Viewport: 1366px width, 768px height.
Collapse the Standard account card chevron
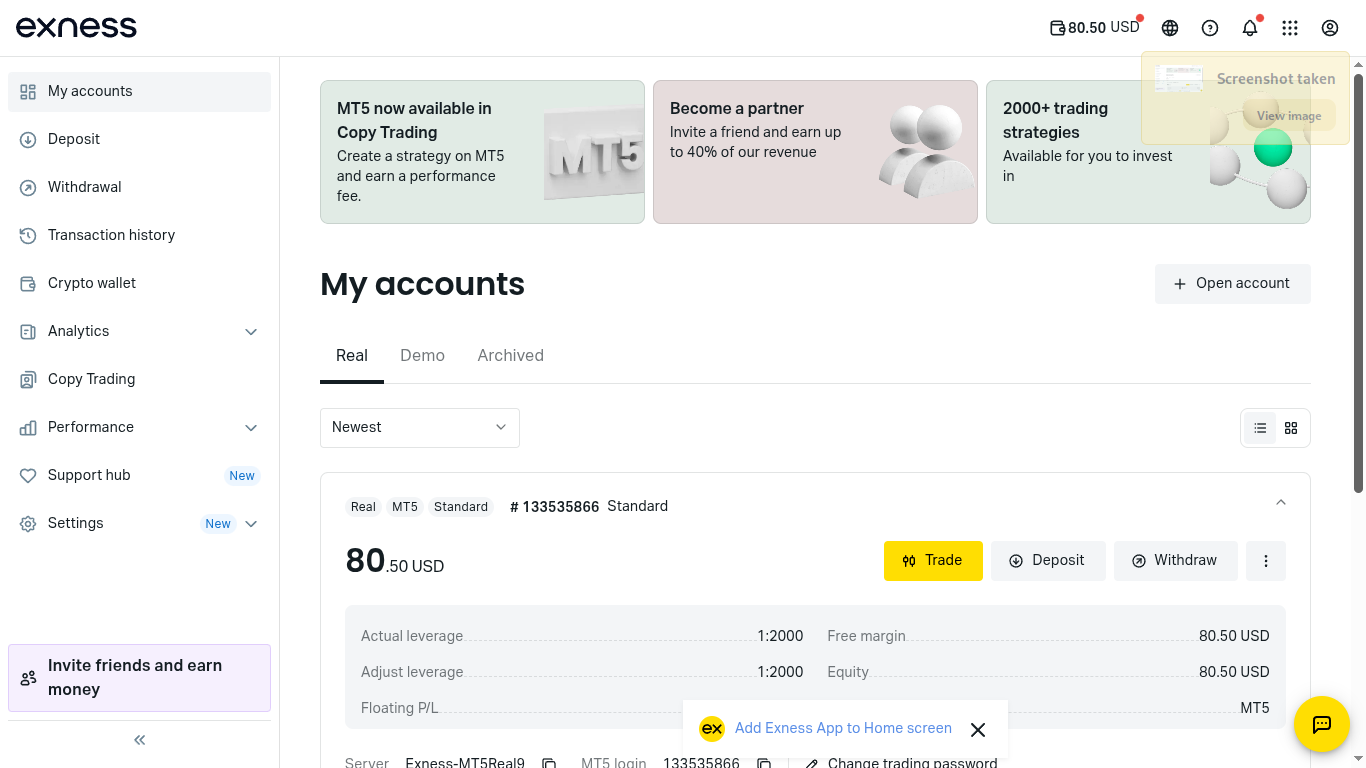tap(1281, 503)
